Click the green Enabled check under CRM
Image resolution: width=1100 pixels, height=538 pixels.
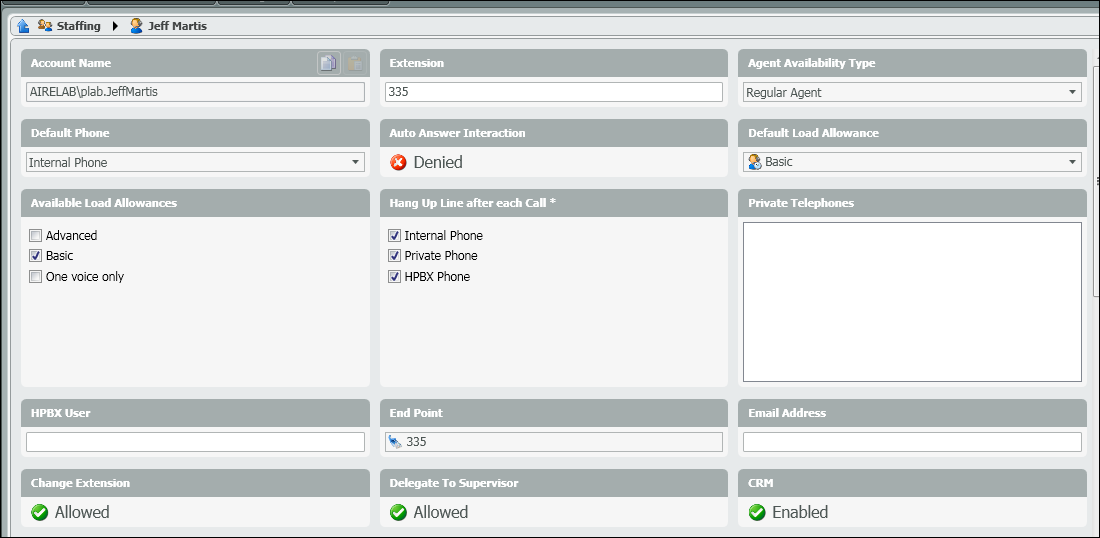(758, 512)
